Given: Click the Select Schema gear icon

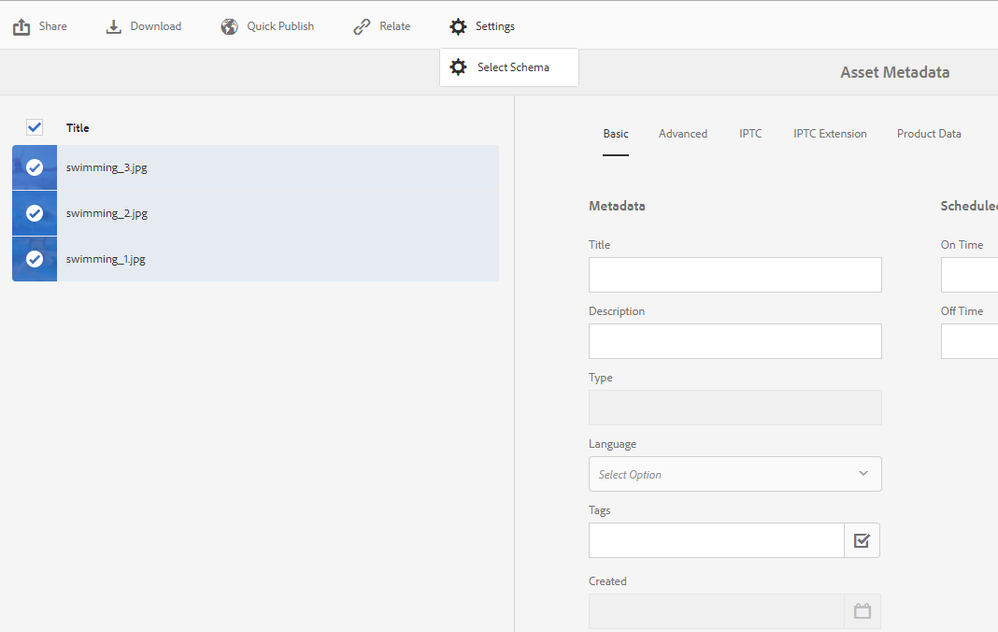Looking at the screenshot, I should [x=458, y=67].
